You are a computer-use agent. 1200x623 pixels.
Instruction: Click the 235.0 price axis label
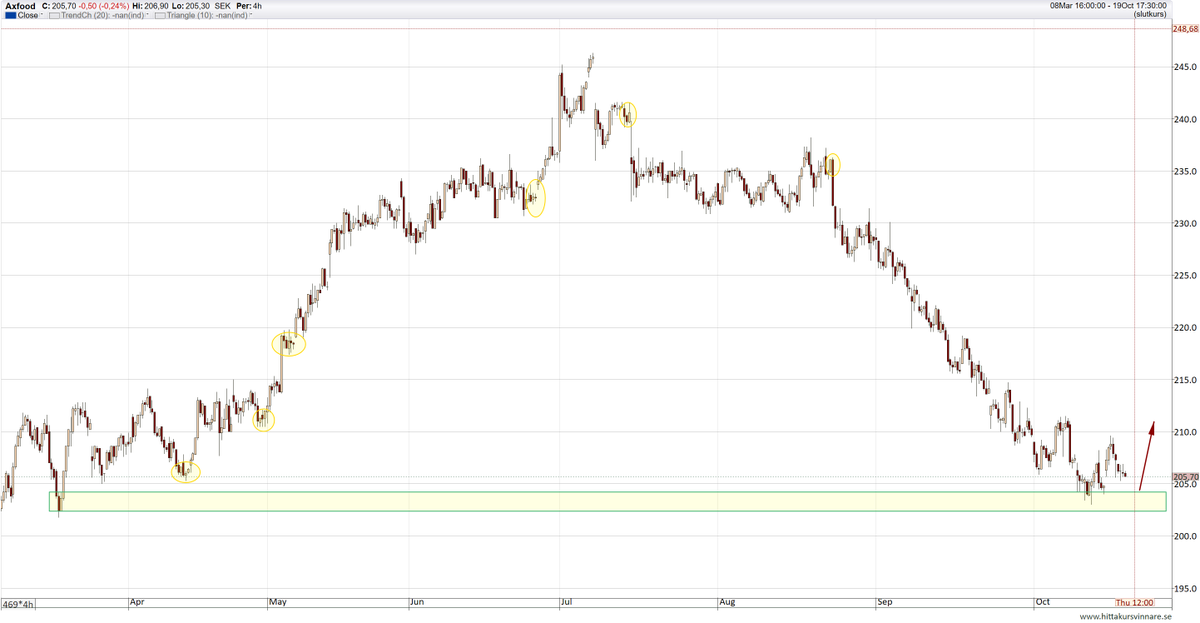(1184, 171)
